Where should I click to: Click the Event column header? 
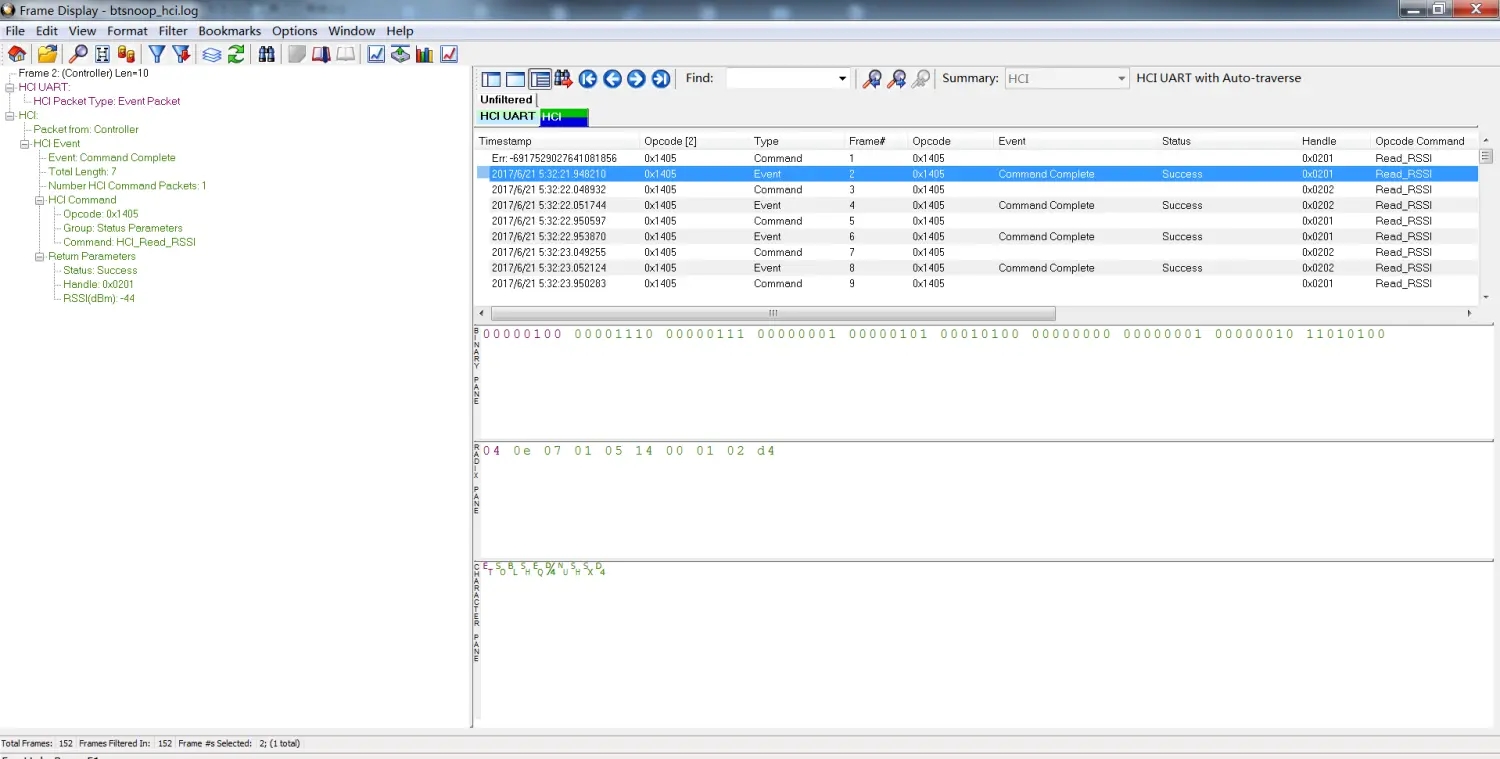[1075, 141]
